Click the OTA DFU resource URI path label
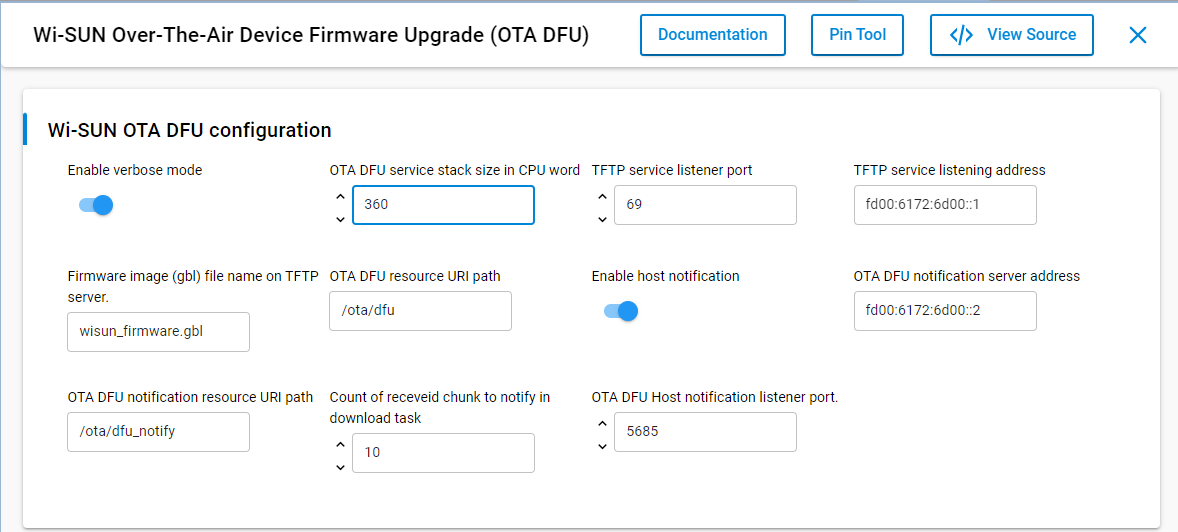 pyautogui.click(x=415, y=276)
